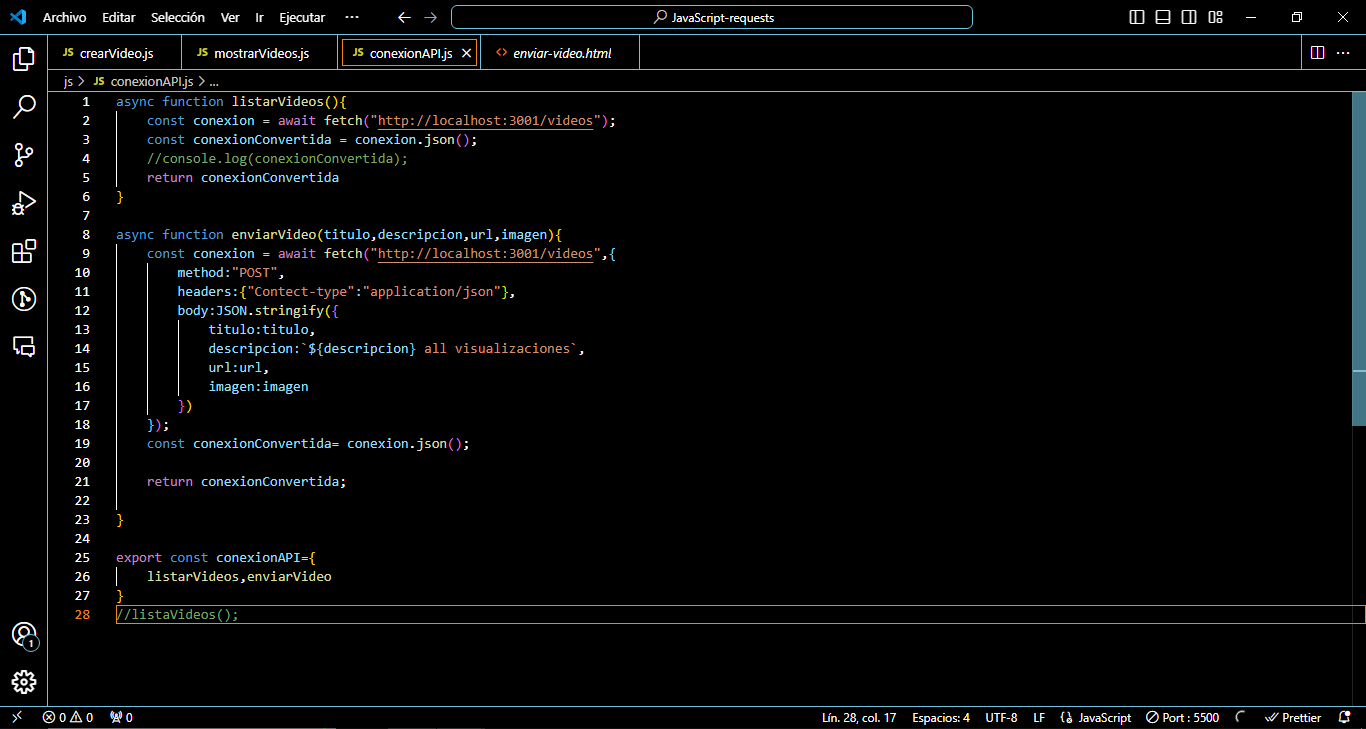The width and height of the screenshot is (1366, 729).
Task: Split the editor to the right
Action: tap(1317, 53)
